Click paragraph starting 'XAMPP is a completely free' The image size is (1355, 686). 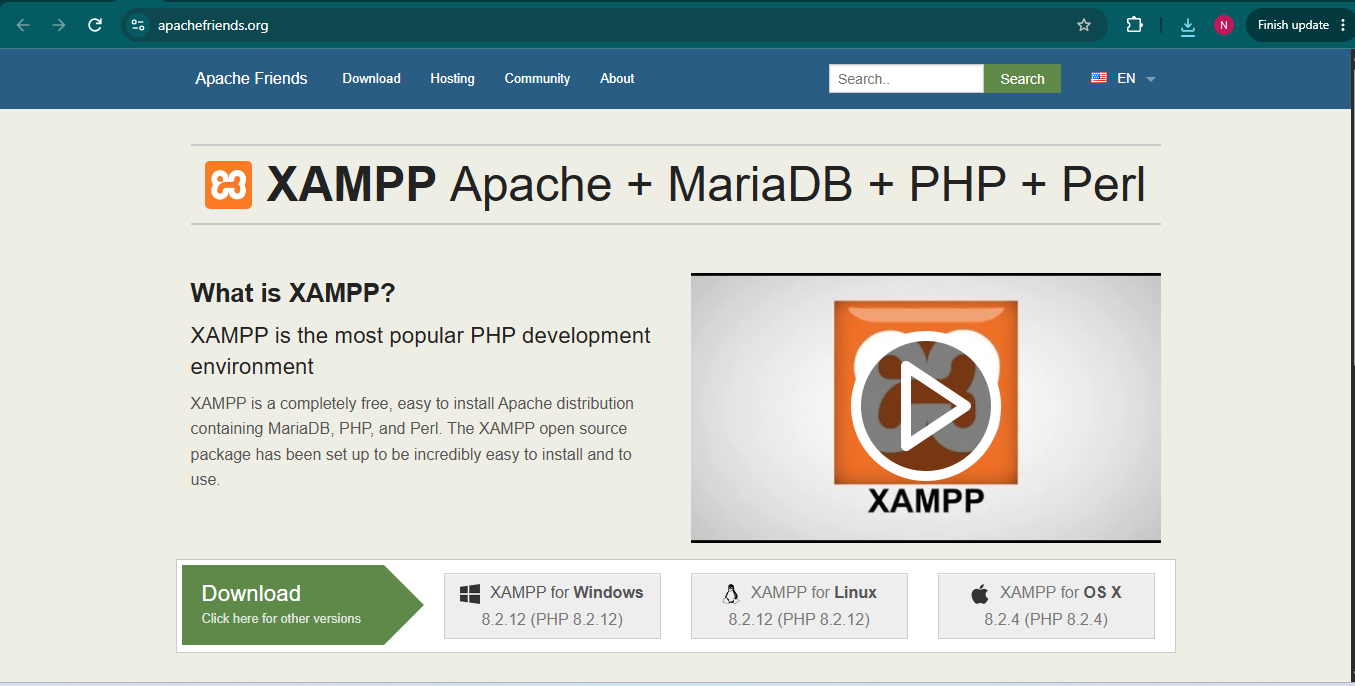point(412,441)
